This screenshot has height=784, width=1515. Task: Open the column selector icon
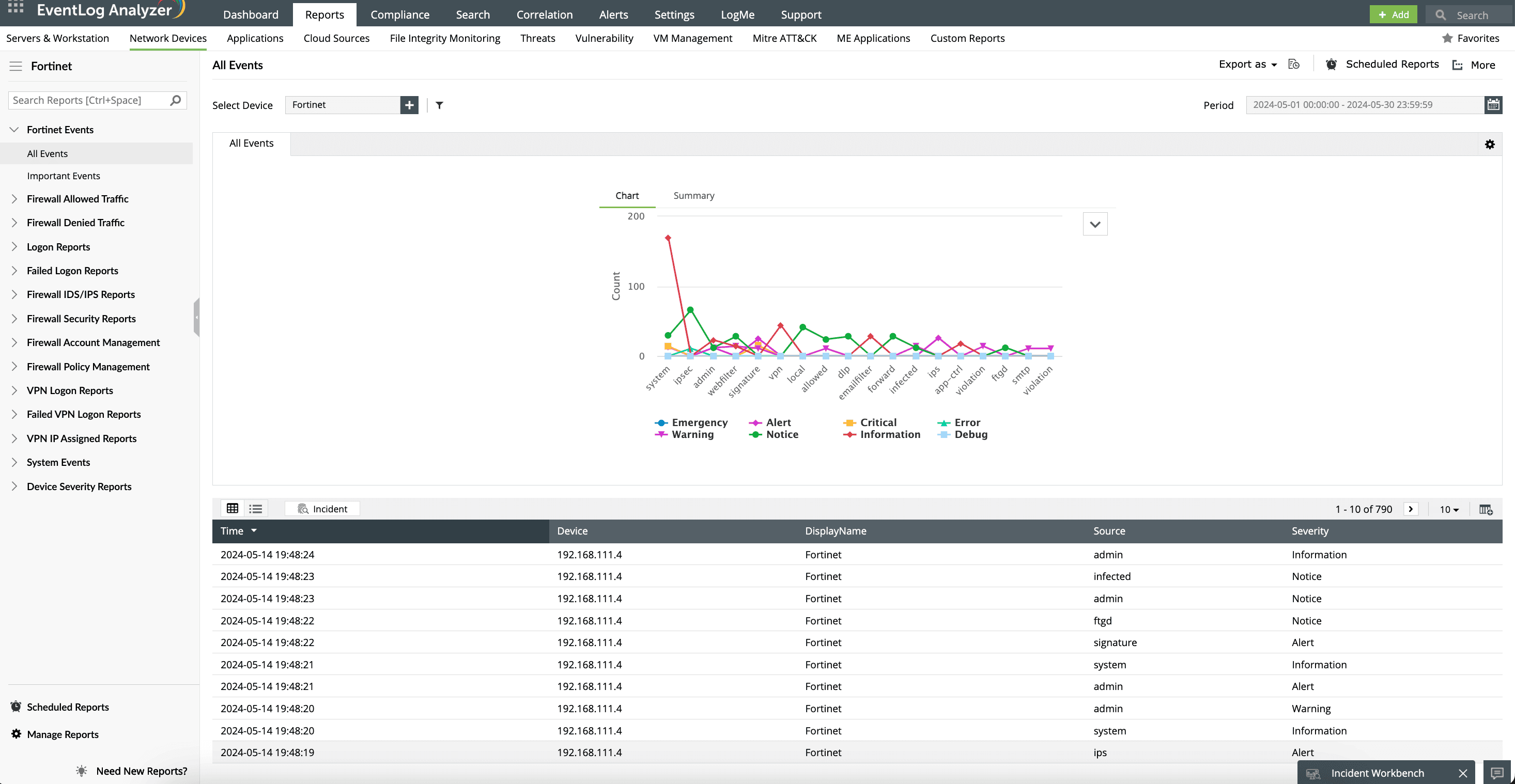point(1486,510)
